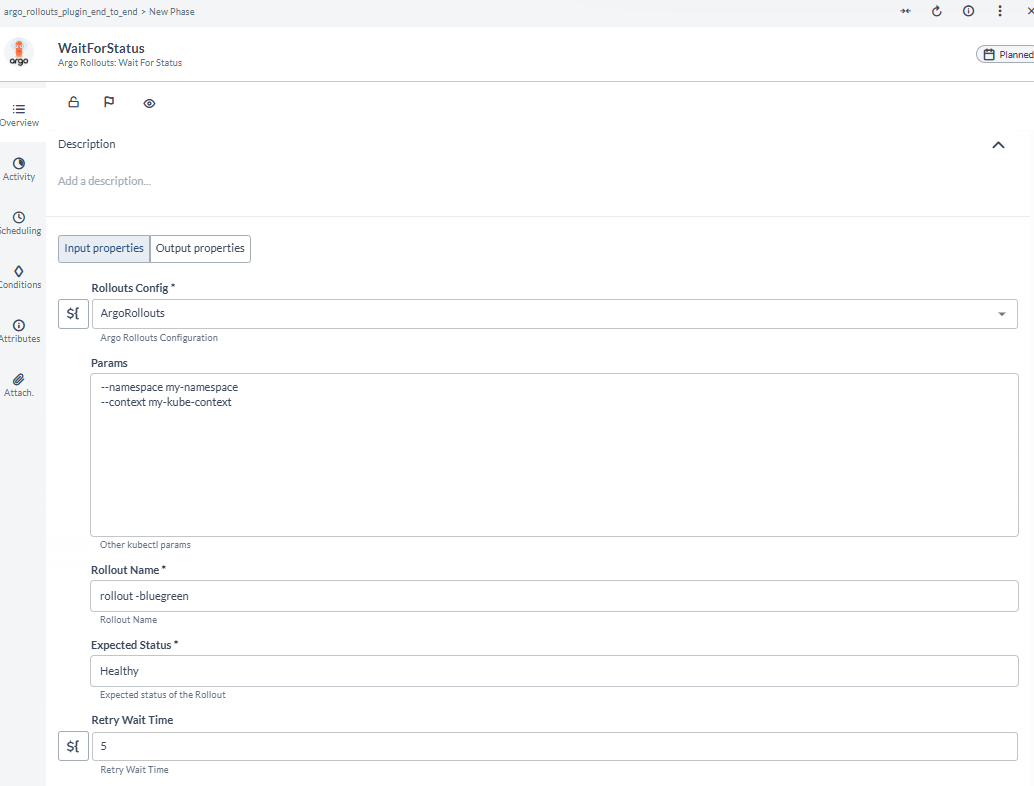Click the variable button next to Rollouts Config

pyautogui.click(x=73, y=314)
